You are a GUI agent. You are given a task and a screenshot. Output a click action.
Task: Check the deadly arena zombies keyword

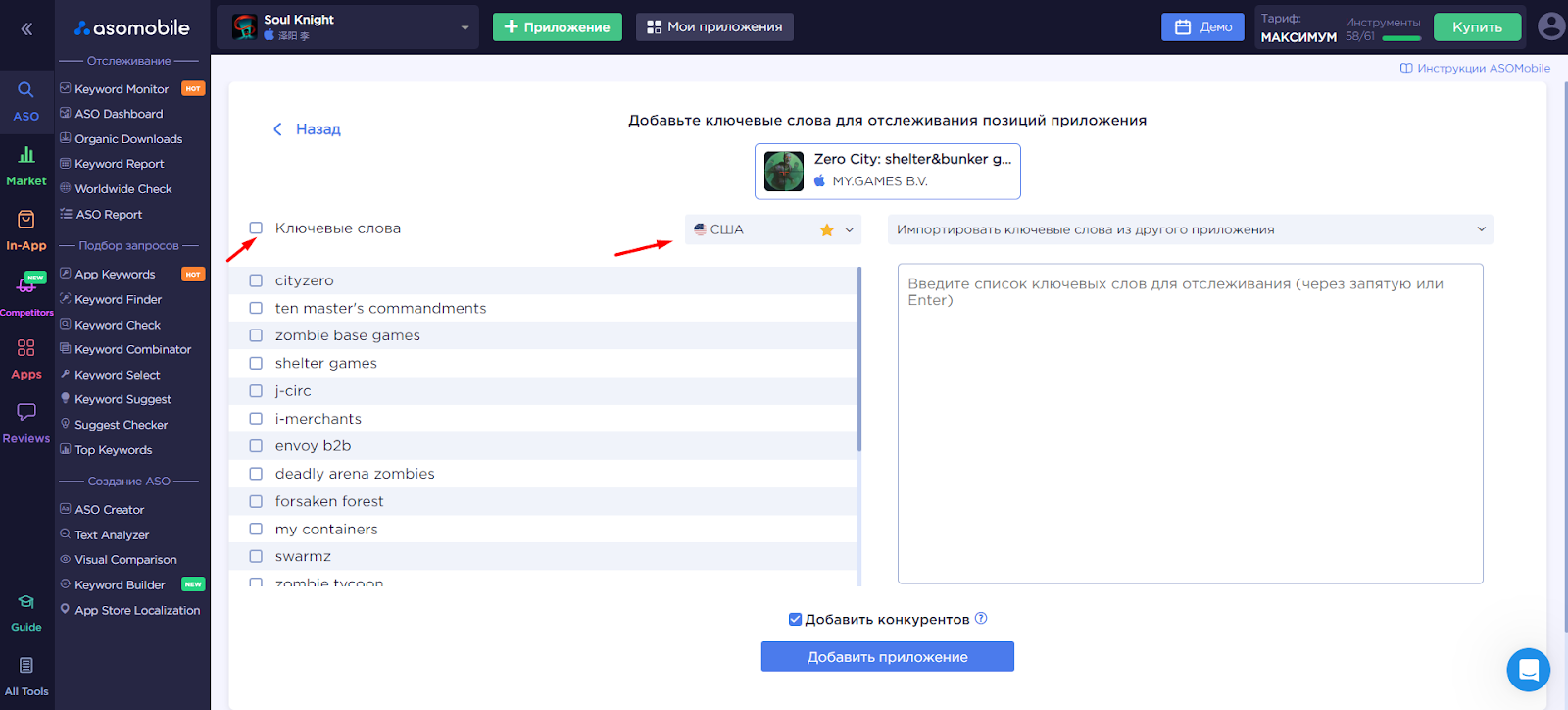pyautogui.click(x=256, y=474)
